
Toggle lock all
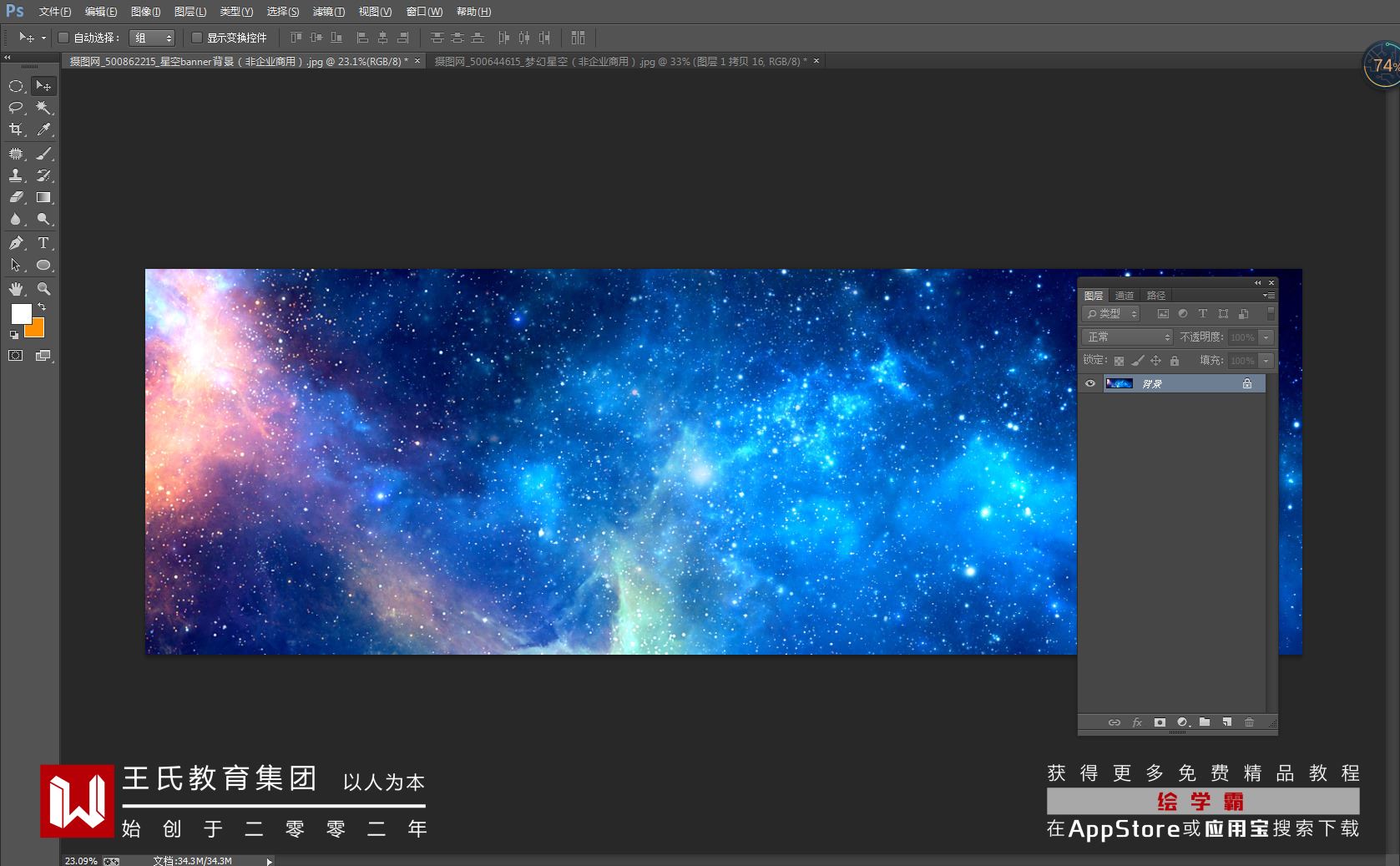pos(1175,361)
